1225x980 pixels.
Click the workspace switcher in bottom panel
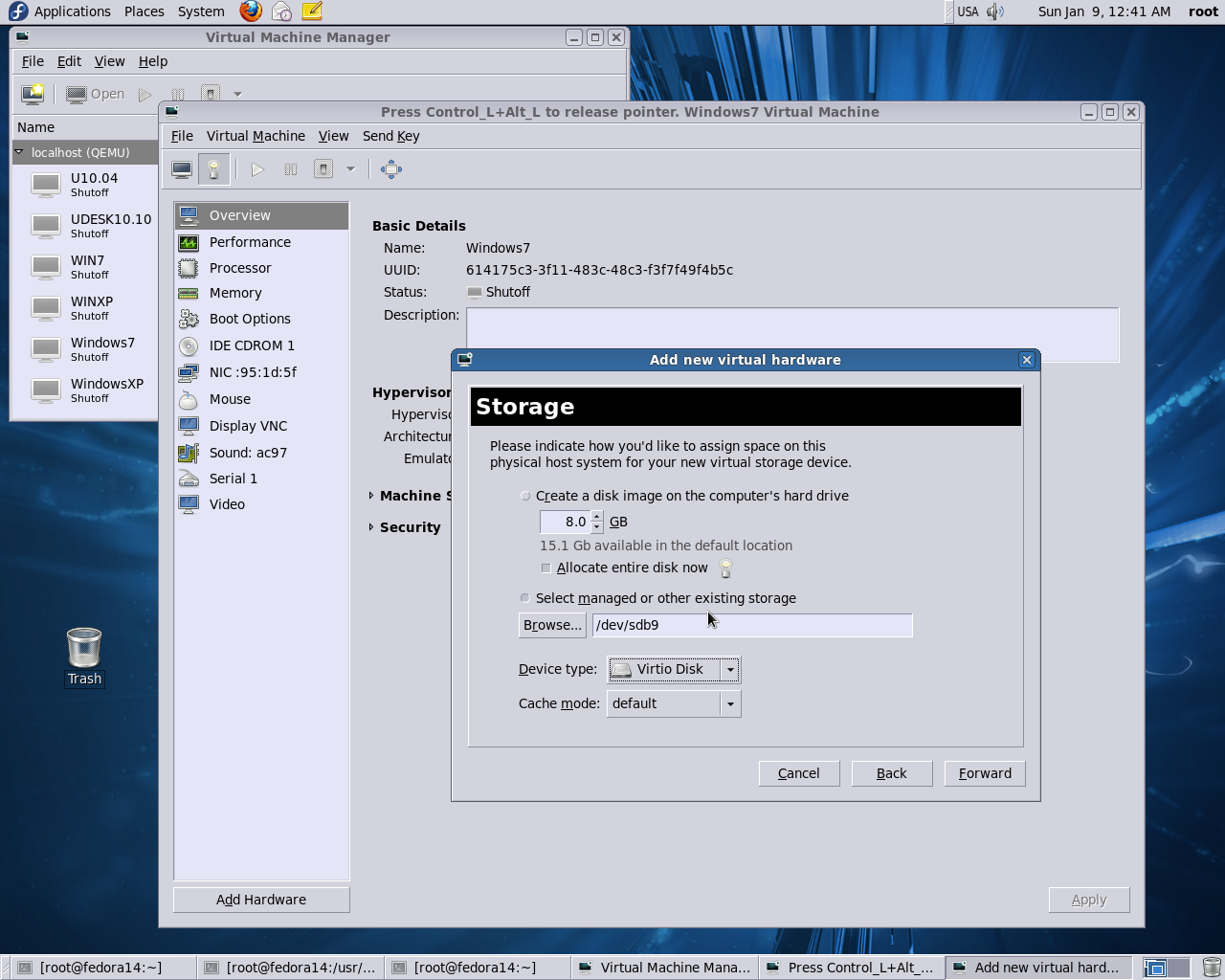point(1168,968)
